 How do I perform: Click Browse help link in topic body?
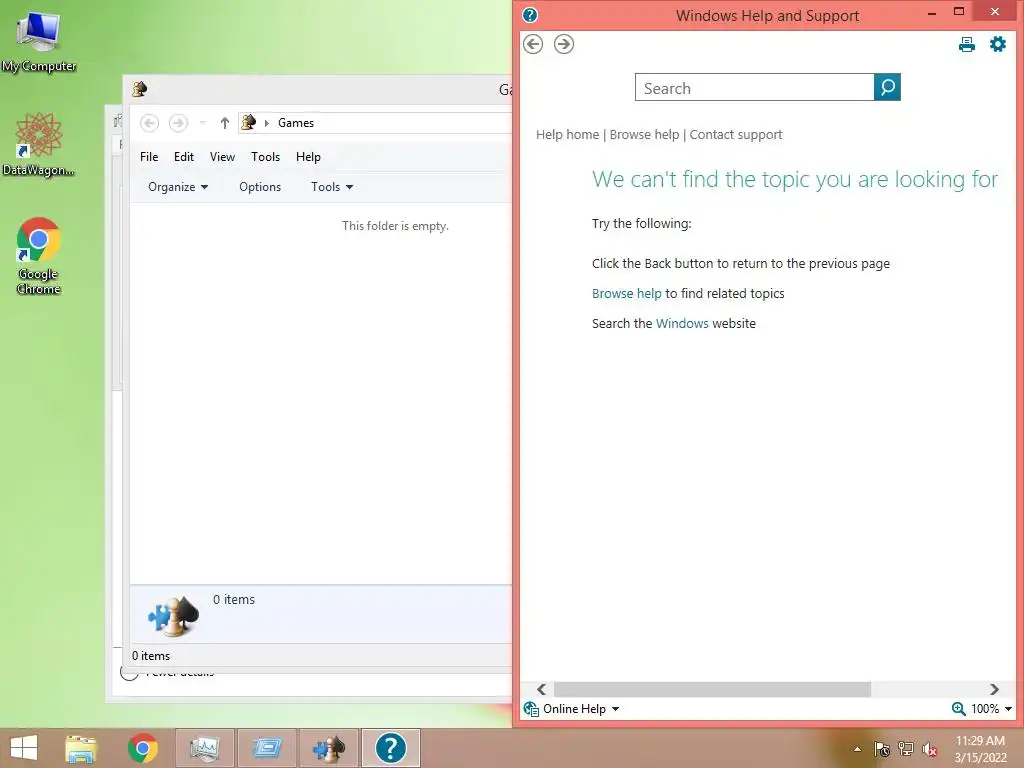pyautogui.click(x=626, y=294)
